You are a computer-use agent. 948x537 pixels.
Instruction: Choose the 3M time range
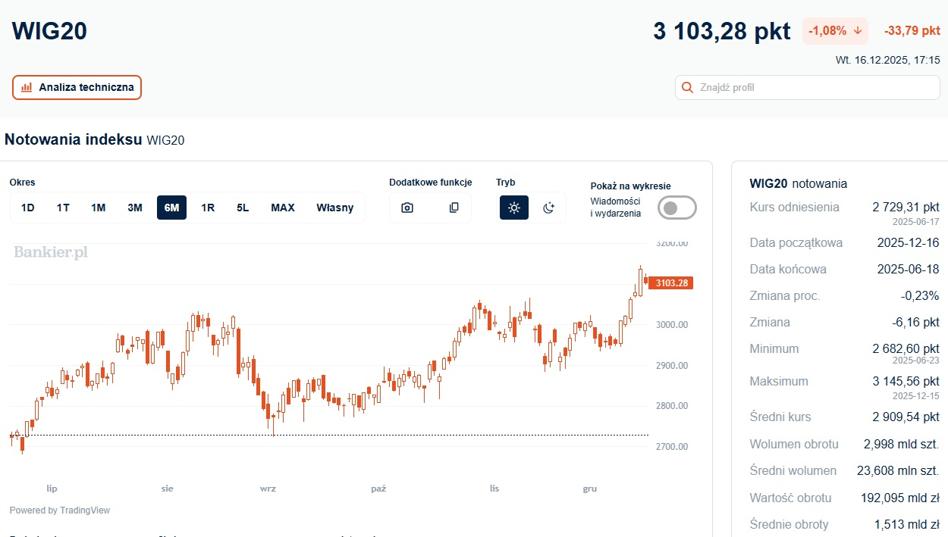point(135,207)
